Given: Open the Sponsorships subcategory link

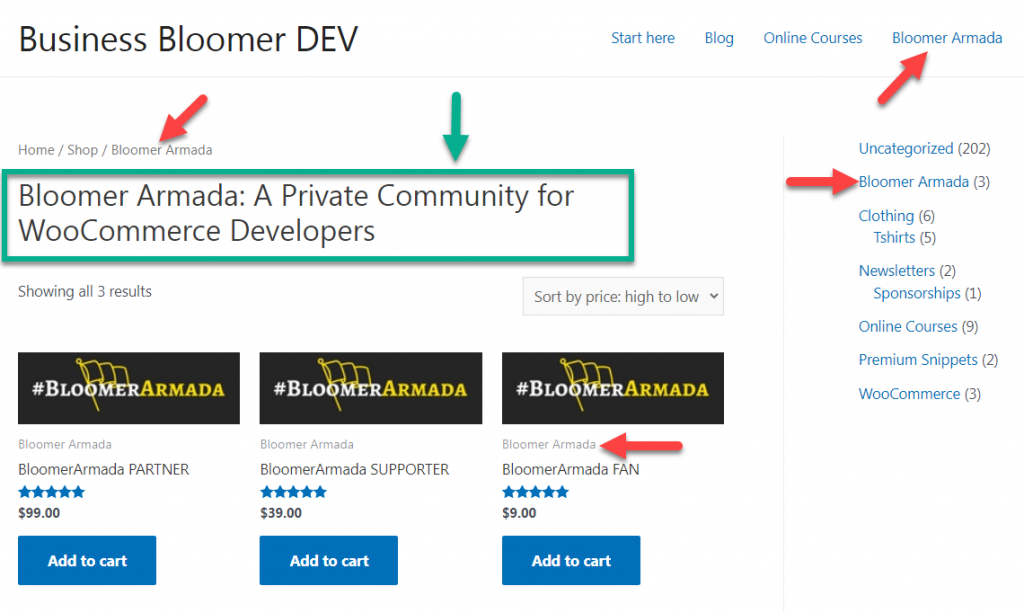Looking at the screenshot, I should click(x=917, y=293).
